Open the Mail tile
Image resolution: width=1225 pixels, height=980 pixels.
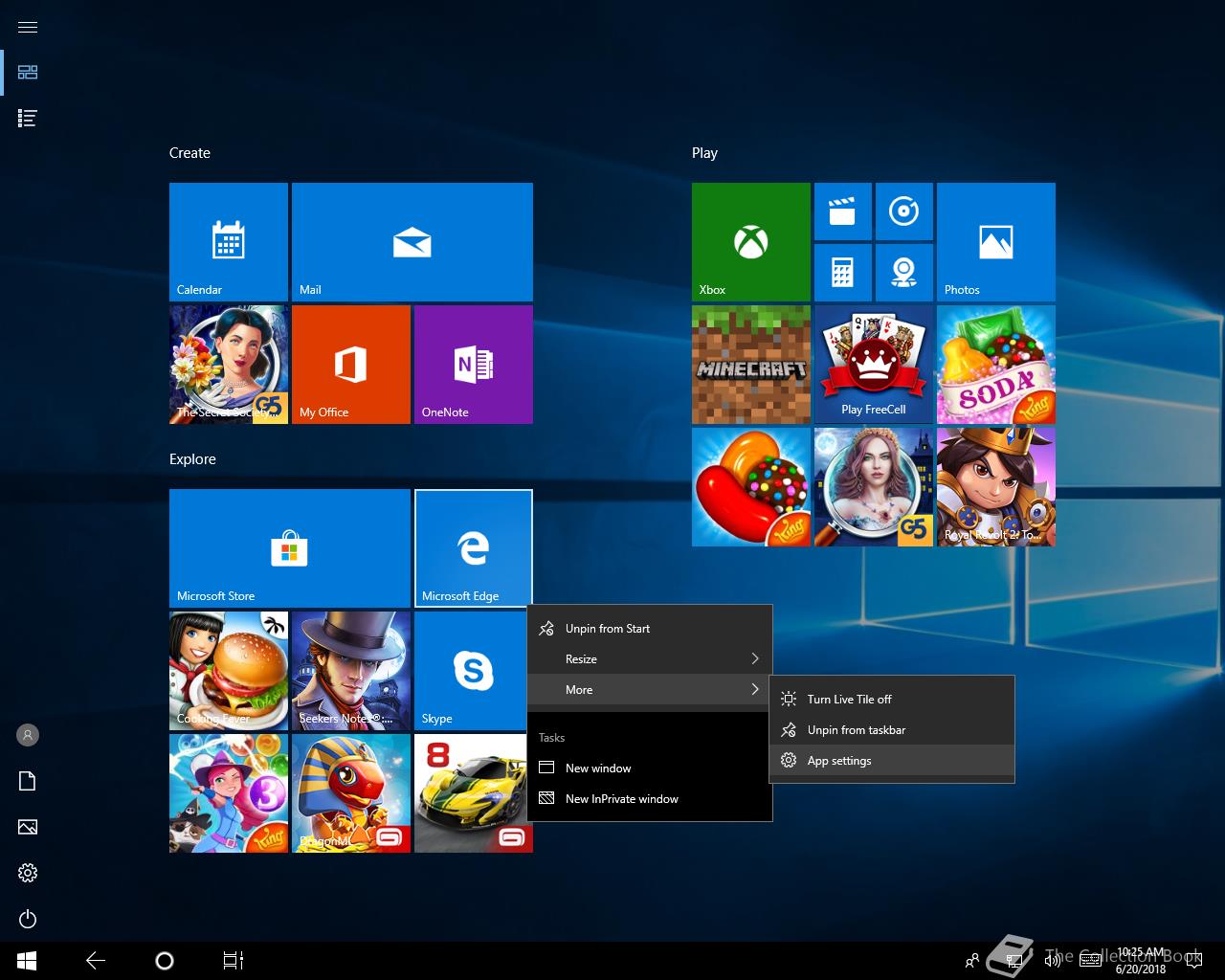pos(412,242)
